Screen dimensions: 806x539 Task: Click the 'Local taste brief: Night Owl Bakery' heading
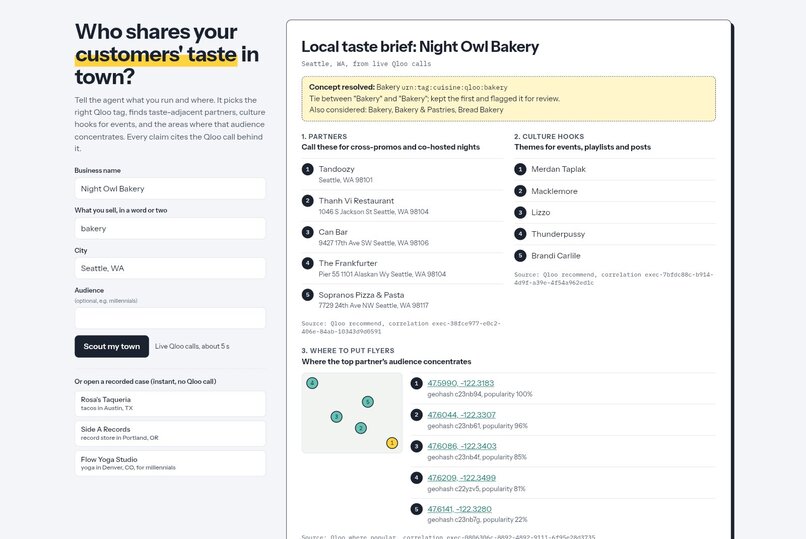click(x=420, y=47)
